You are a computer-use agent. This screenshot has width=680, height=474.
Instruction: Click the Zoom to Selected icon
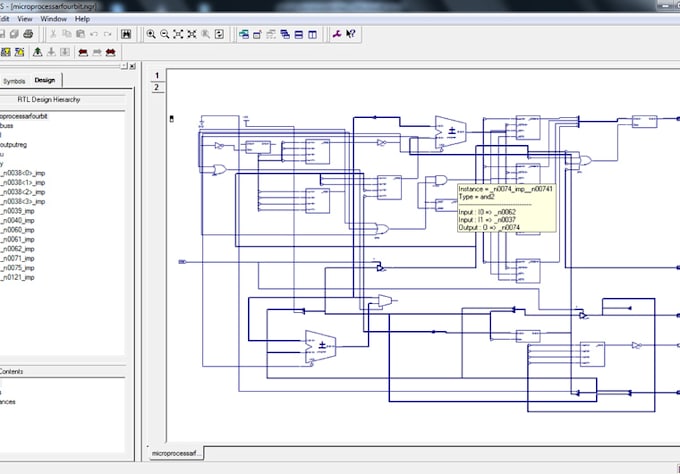[192, 34]
